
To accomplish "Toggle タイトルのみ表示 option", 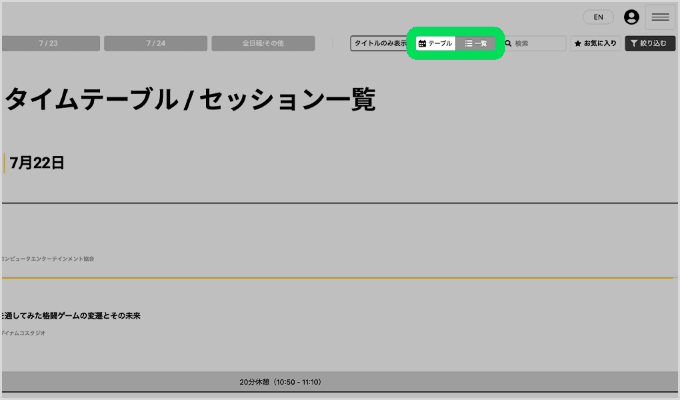I will point(379,43).
